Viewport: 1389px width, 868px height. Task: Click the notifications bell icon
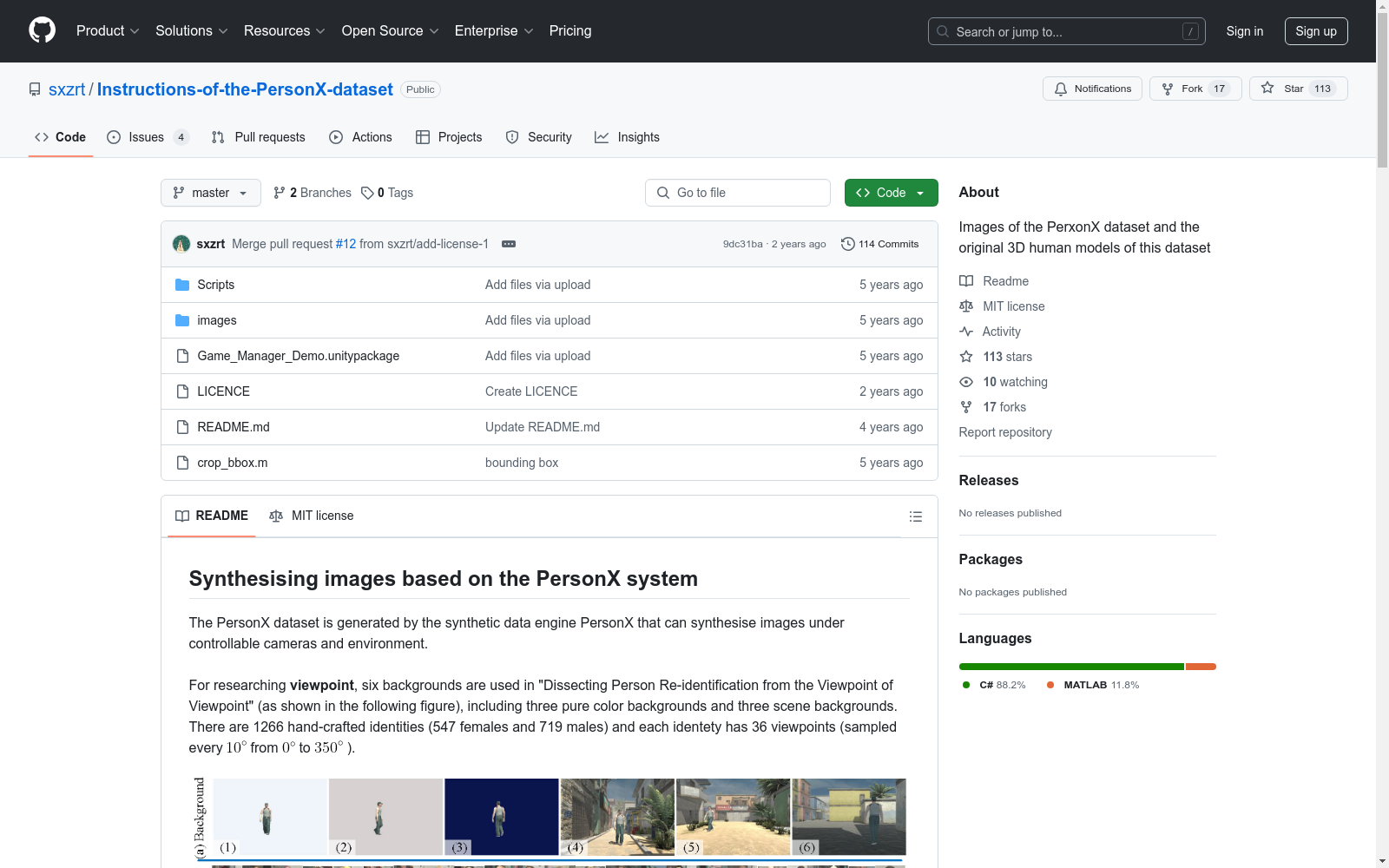pyautogui.click(x=1061, y=89)
